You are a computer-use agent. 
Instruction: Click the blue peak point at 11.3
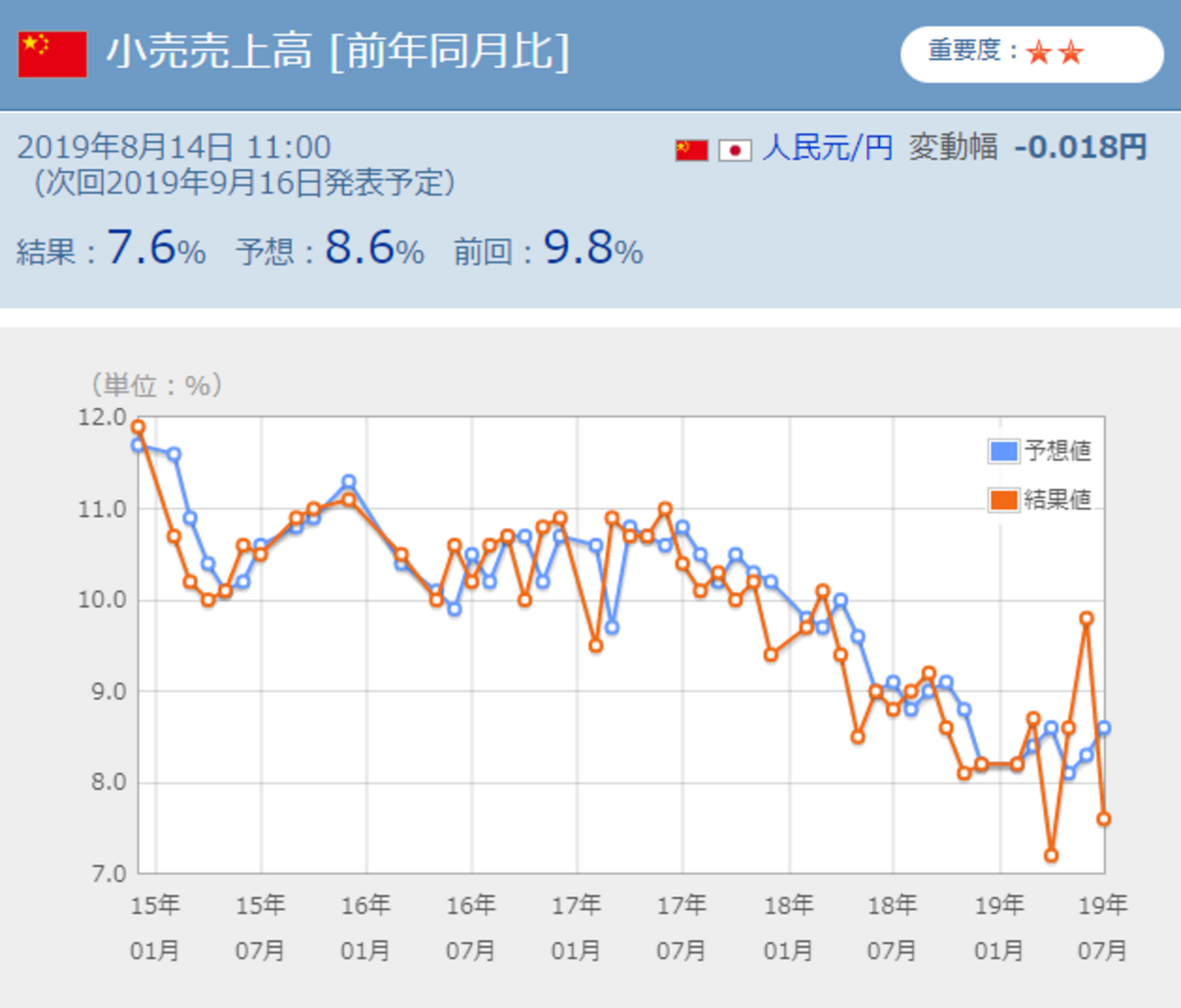click(349, 481)
